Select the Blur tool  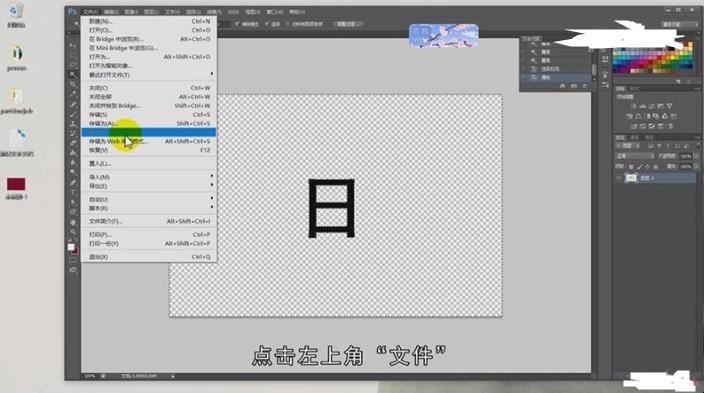(x=73, y=163)
